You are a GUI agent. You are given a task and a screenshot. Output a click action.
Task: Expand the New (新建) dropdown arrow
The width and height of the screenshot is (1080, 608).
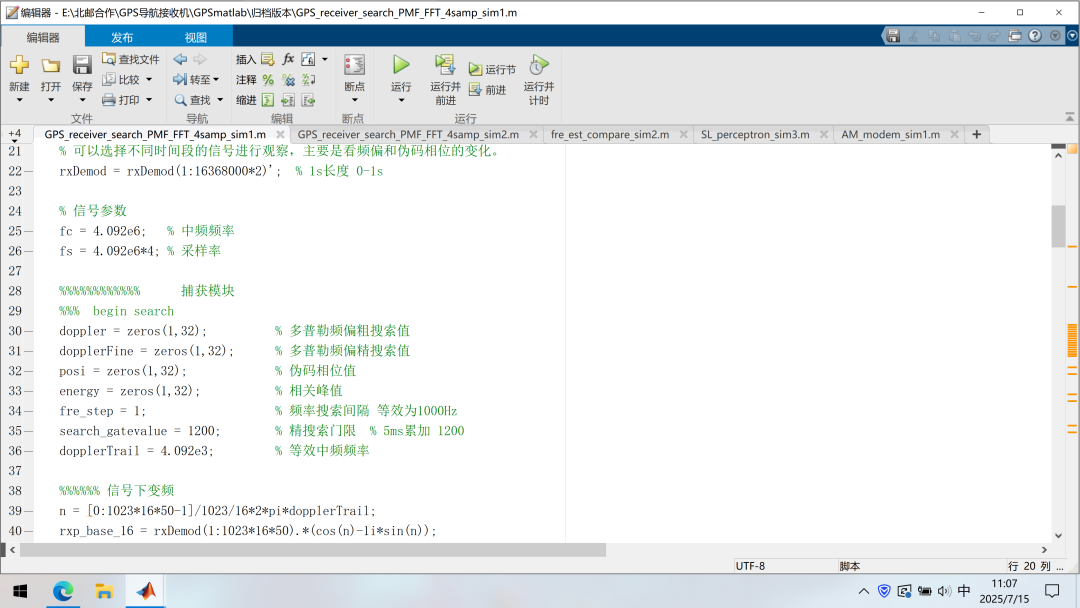coord(19,100)
